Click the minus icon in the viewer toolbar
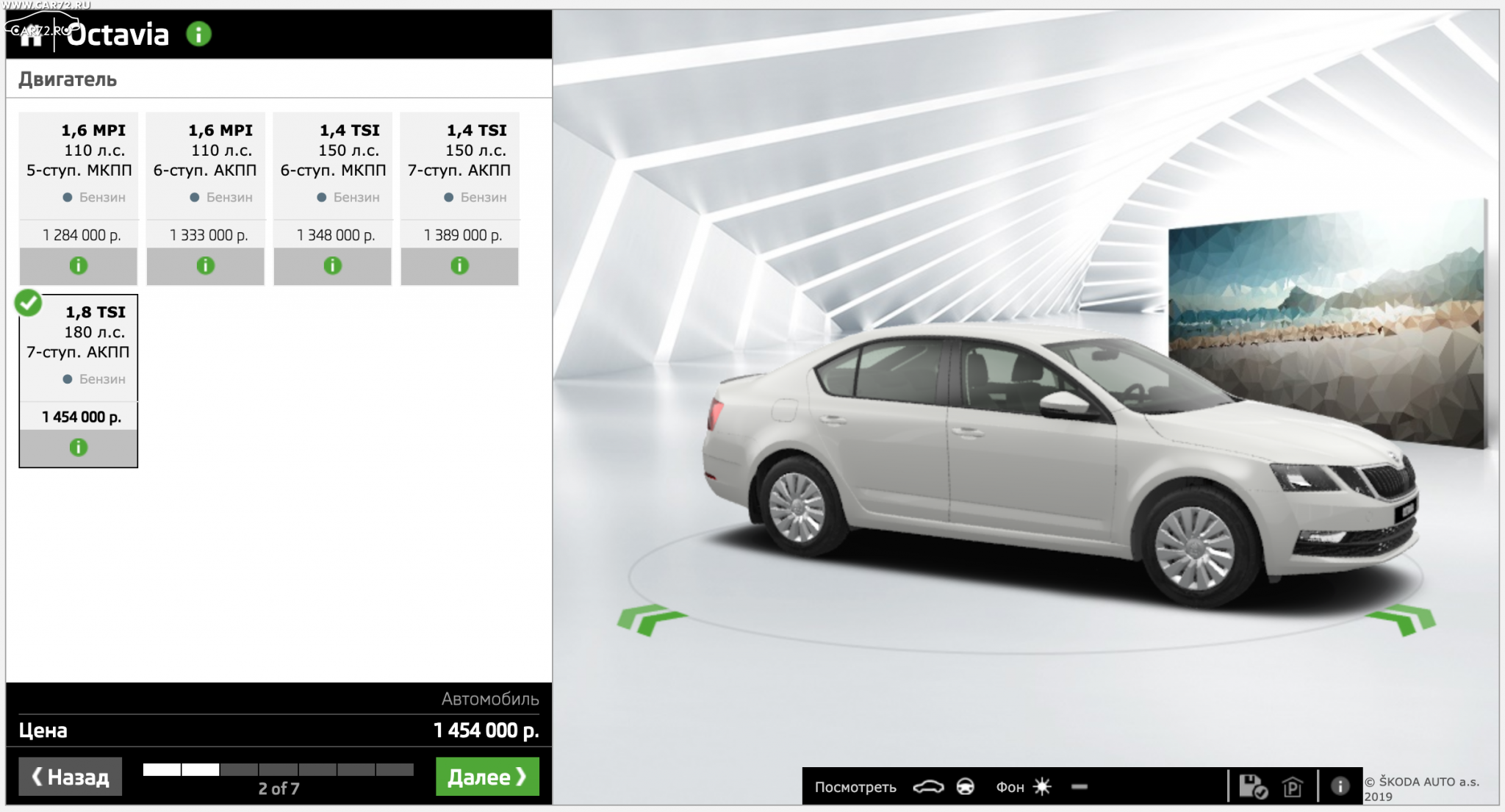Viewport: 1505px width, 812px height. [x=1080, y=787]
